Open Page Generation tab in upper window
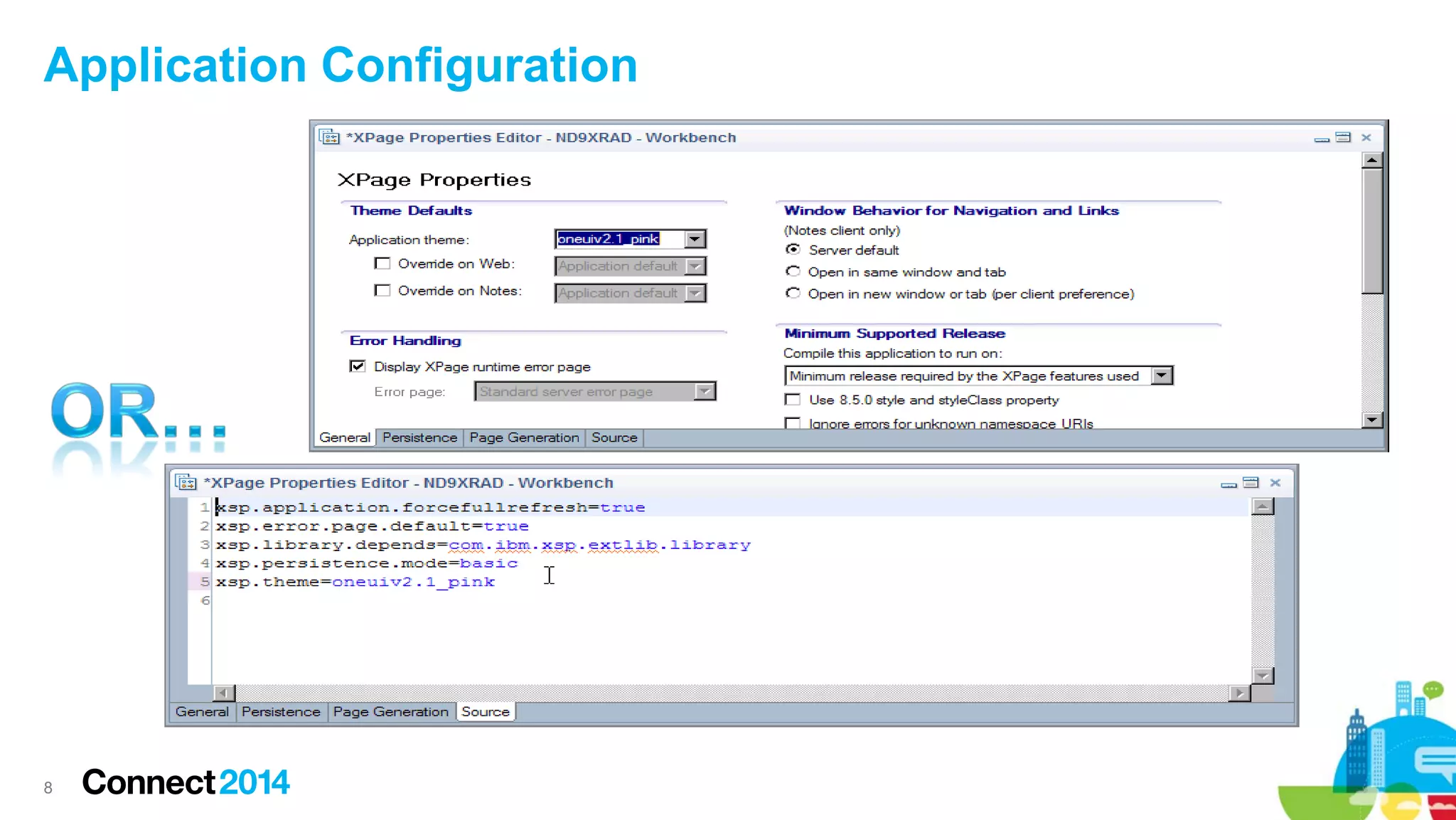 pos(524,437)
